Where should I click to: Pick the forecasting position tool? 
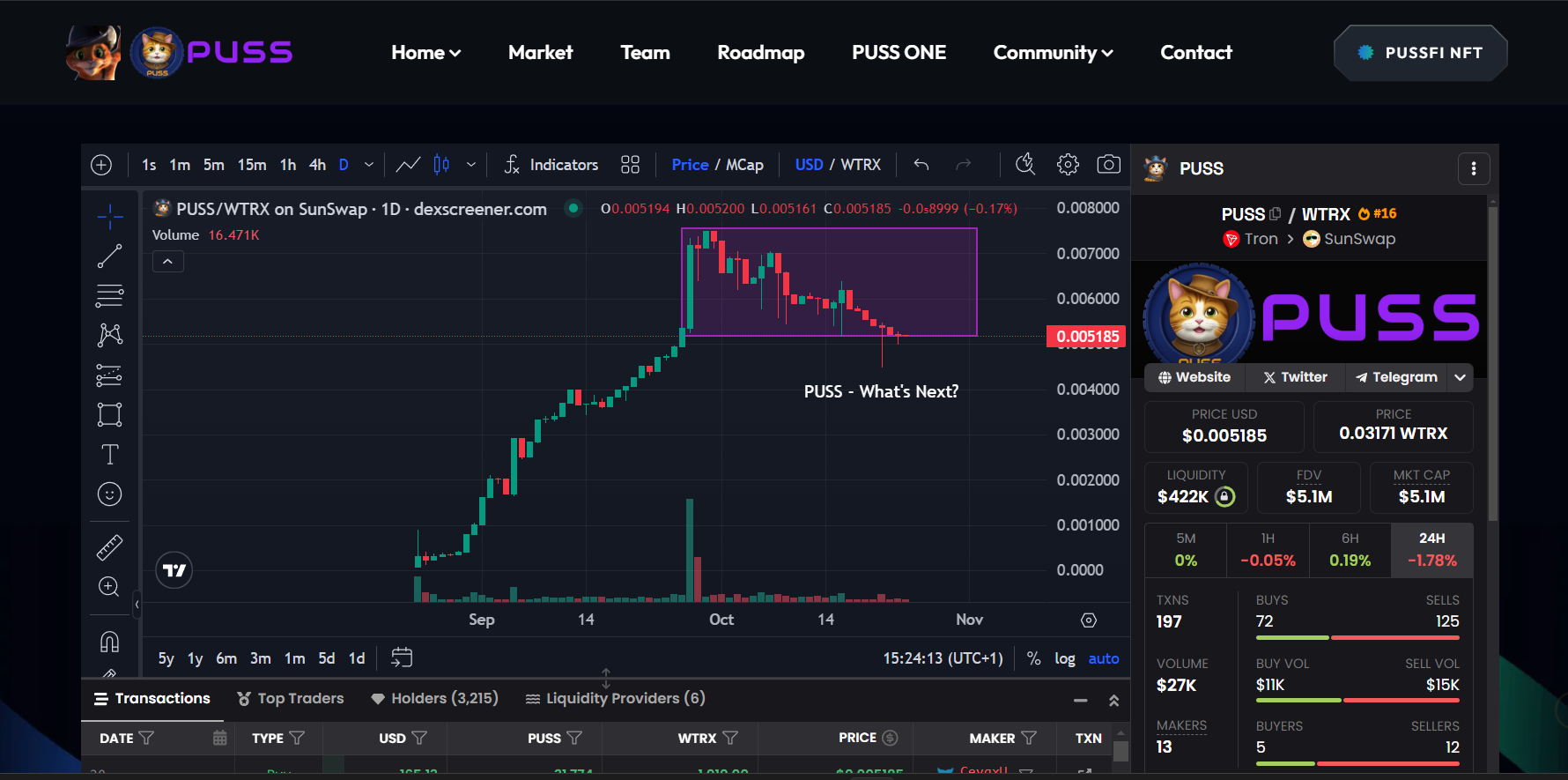(110, 375)
